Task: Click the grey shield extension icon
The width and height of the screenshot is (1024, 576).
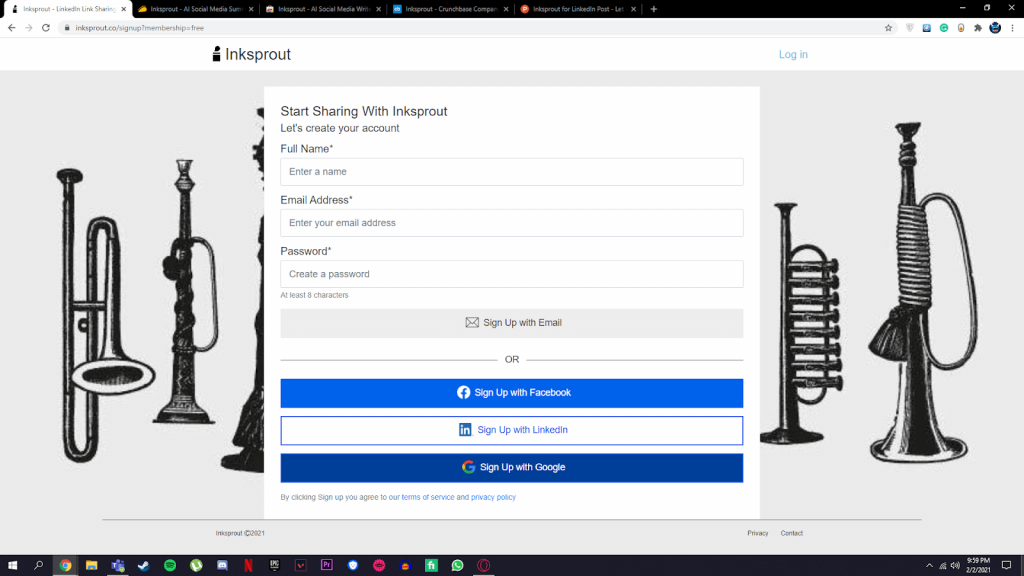Action: click(910, 28)
